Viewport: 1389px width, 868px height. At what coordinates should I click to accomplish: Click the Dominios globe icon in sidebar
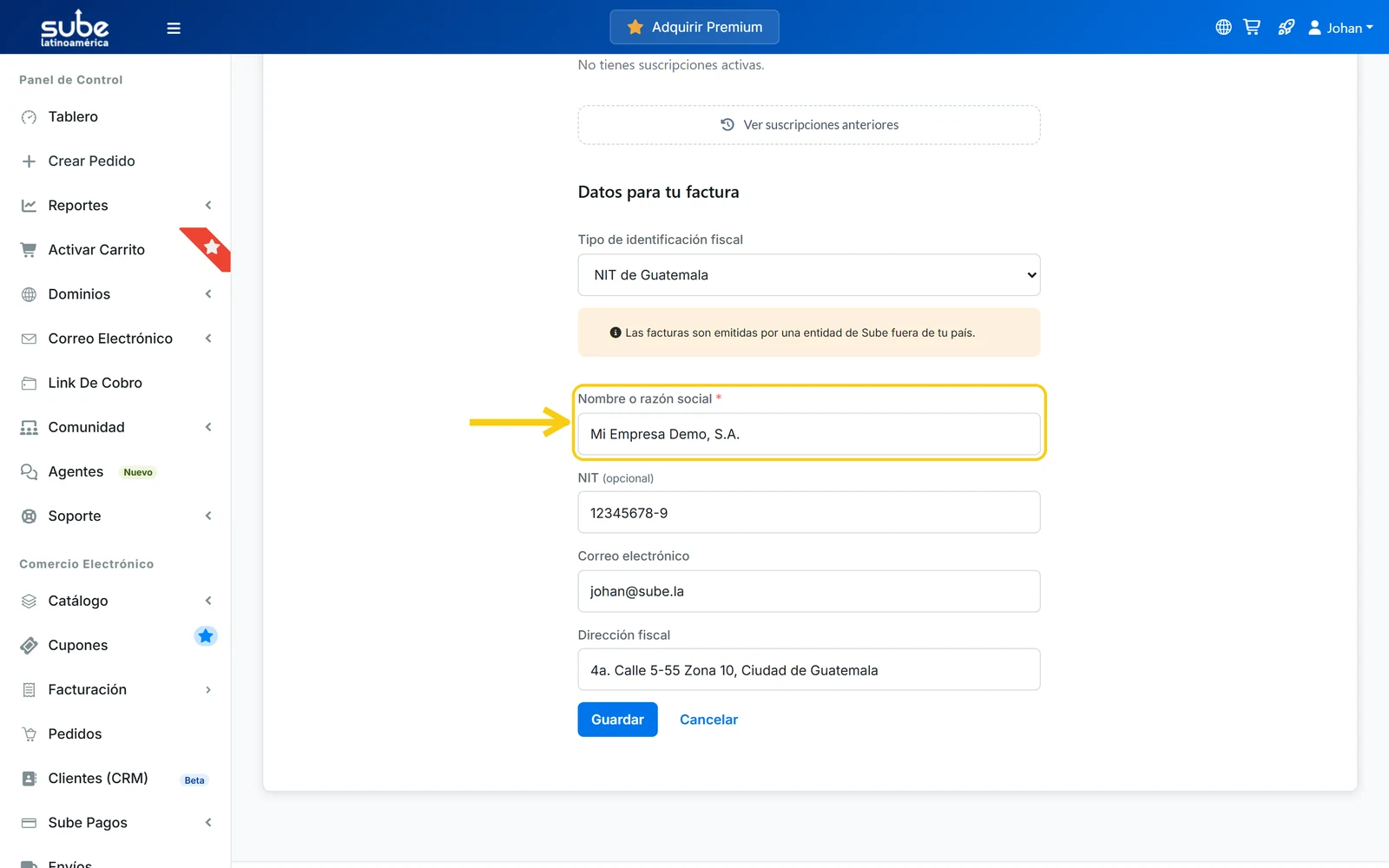pos(29,294)
